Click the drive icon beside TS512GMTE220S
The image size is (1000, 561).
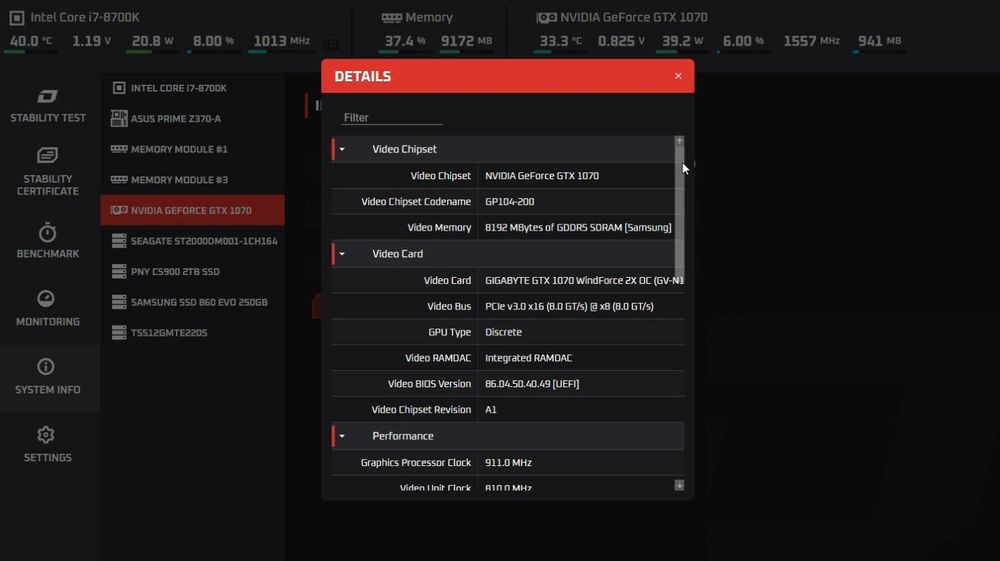click(119, 332)
